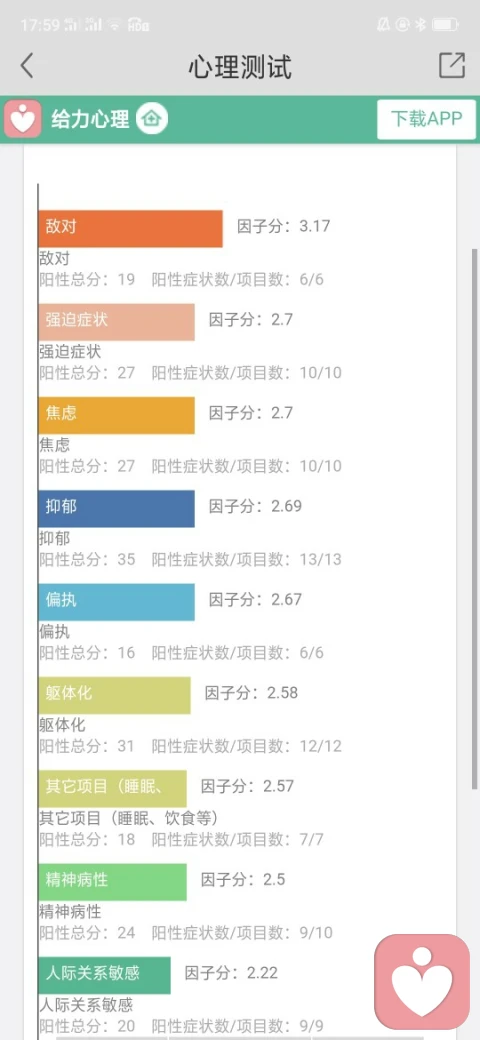Screen dimensions: 480x1040
Task: Select the pink 强迫症状 bar
Action: pos(117,322)
